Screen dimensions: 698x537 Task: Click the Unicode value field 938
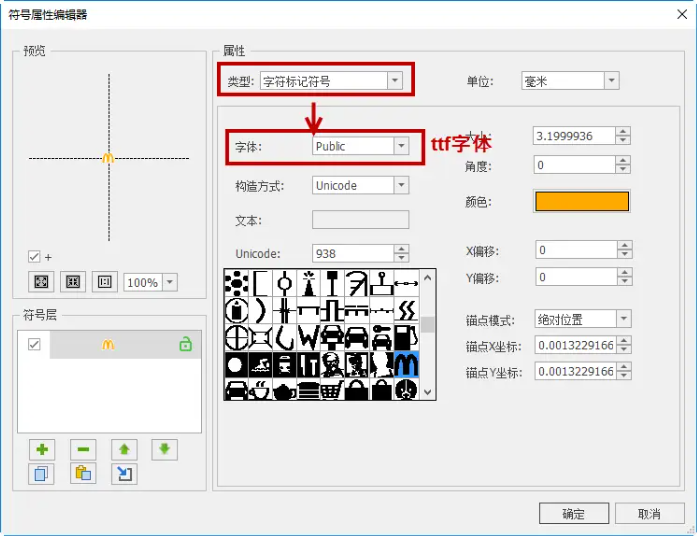353,253
